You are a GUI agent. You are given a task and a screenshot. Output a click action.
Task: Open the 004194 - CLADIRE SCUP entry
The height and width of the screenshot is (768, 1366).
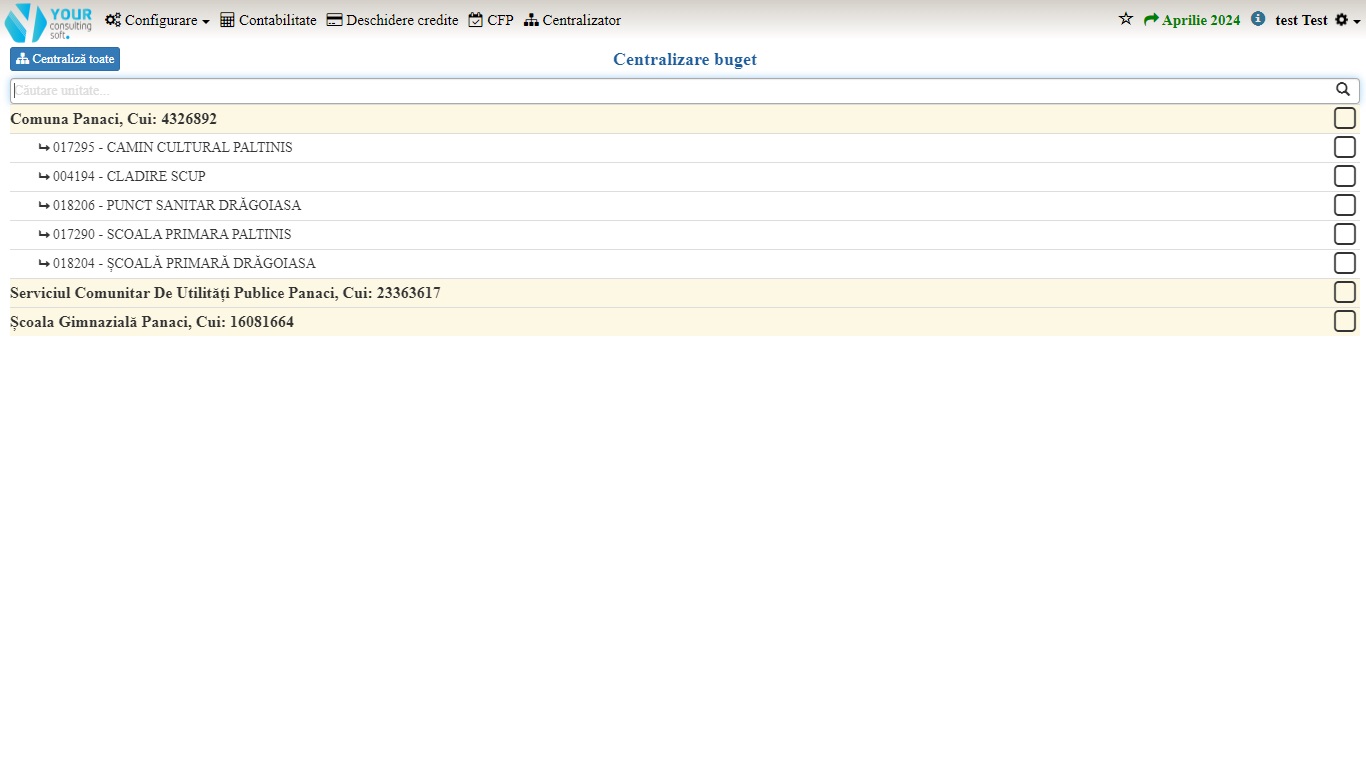(x=129, y=177)
